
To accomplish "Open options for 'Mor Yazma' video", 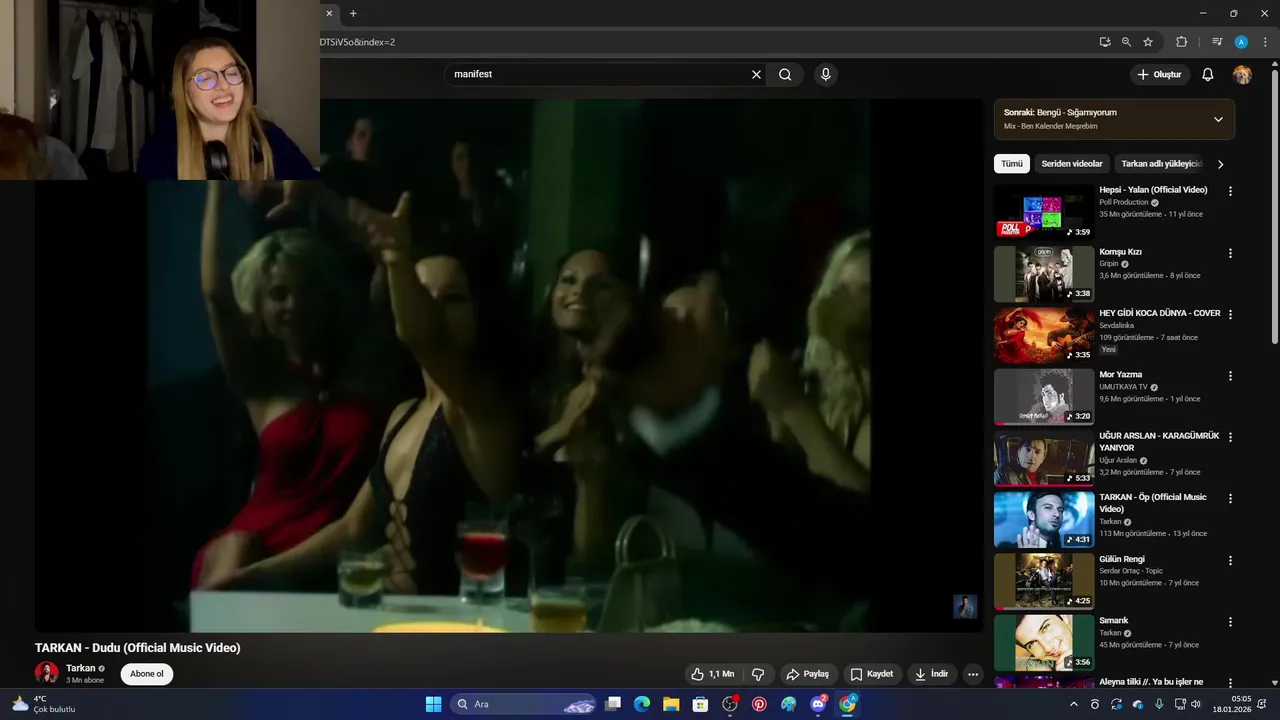I will click(x=1230, y=376).
